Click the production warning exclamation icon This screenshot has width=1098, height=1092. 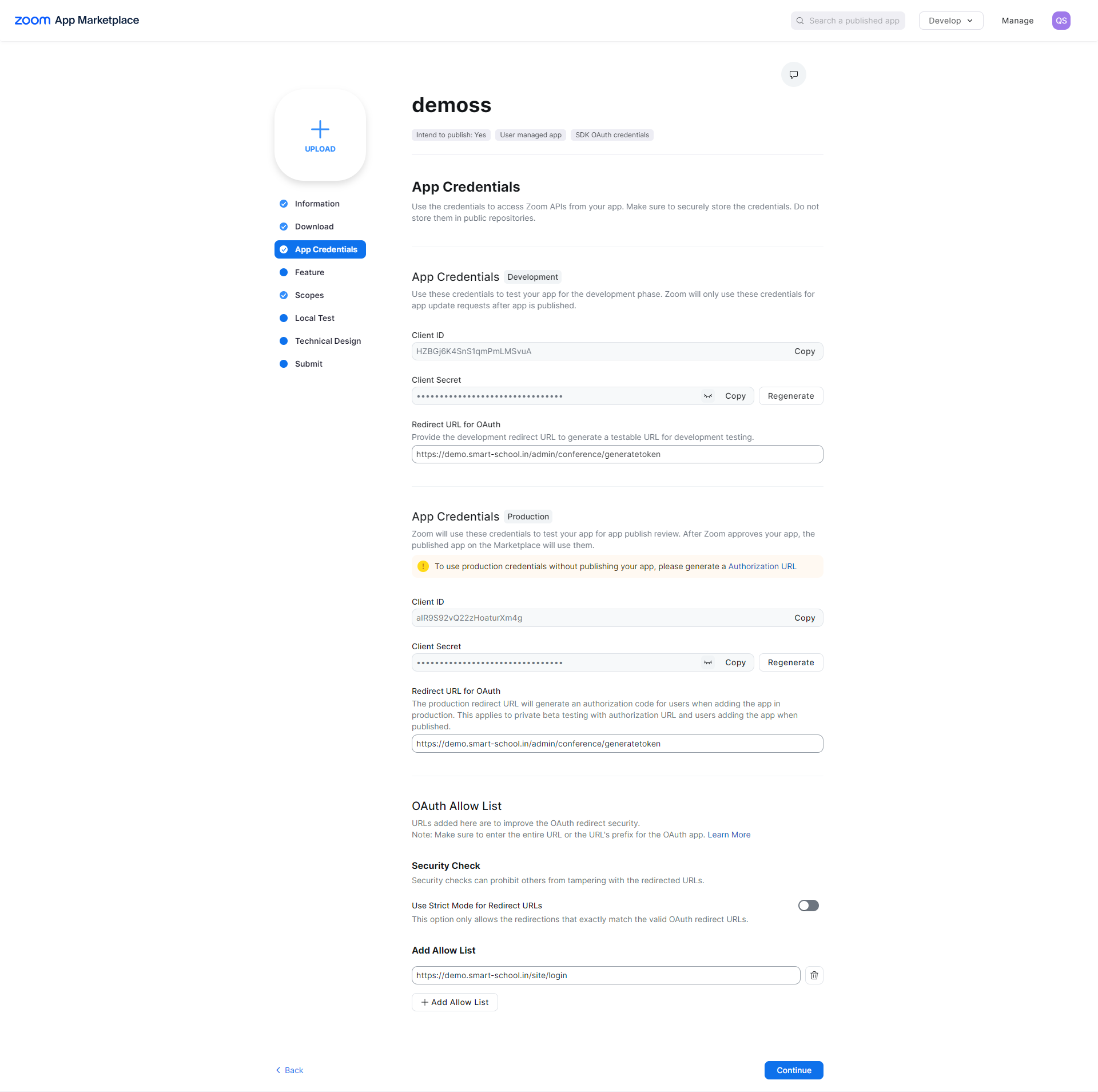click(423, 566)
